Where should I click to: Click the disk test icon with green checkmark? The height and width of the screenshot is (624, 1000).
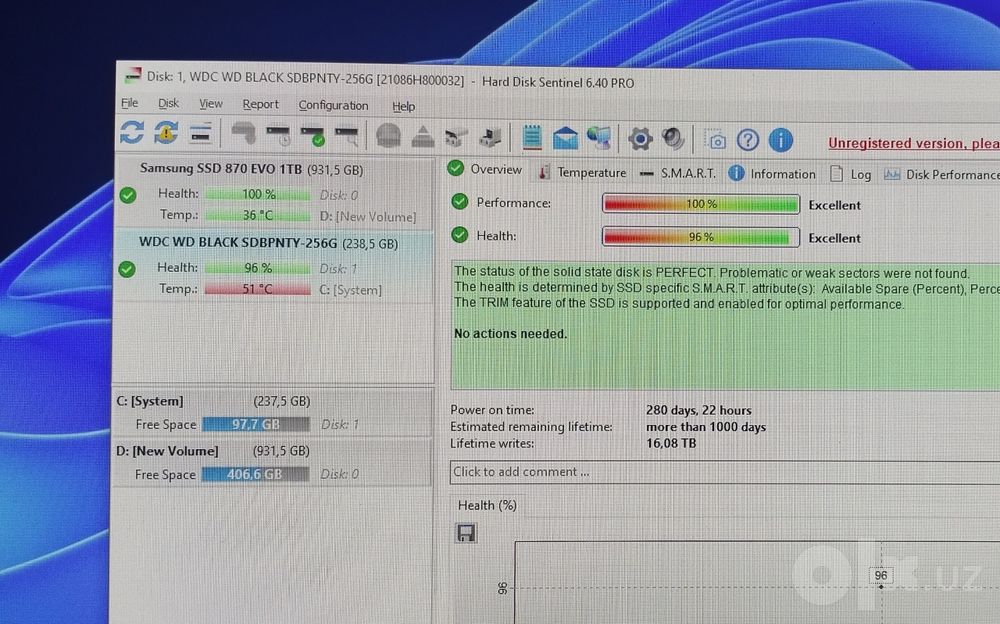(312, 136)
